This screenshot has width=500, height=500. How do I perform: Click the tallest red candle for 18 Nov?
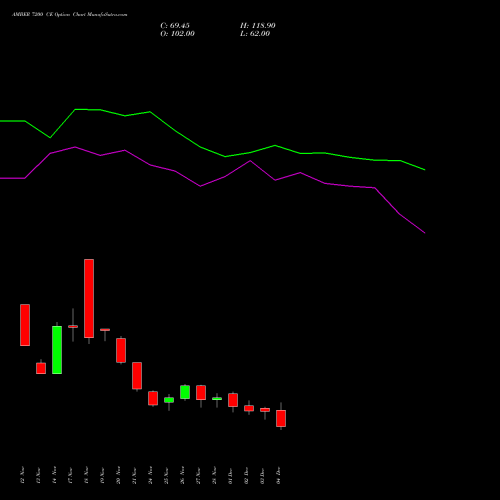[89, 298]
